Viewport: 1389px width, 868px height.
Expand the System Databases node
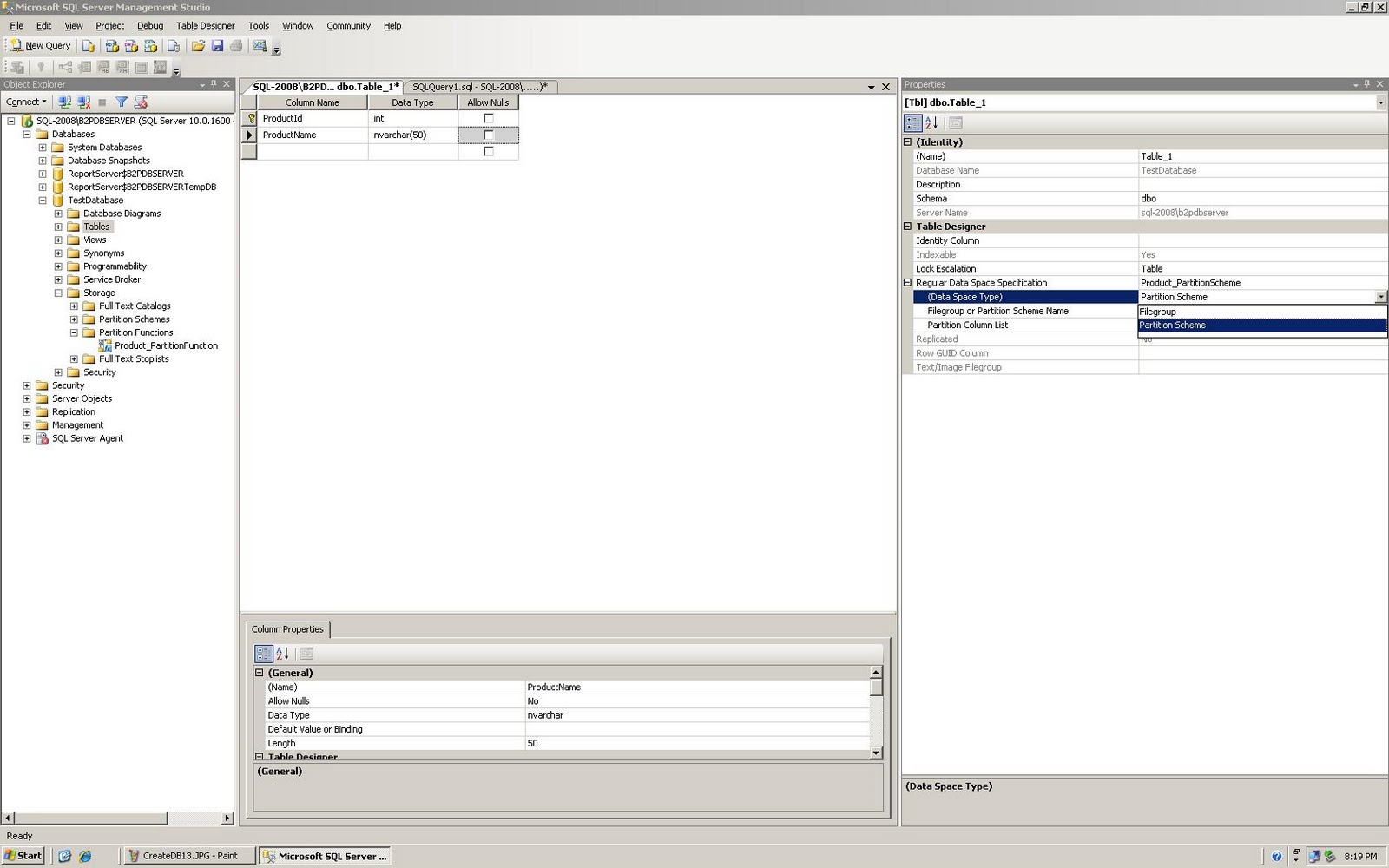coord(43,148)
